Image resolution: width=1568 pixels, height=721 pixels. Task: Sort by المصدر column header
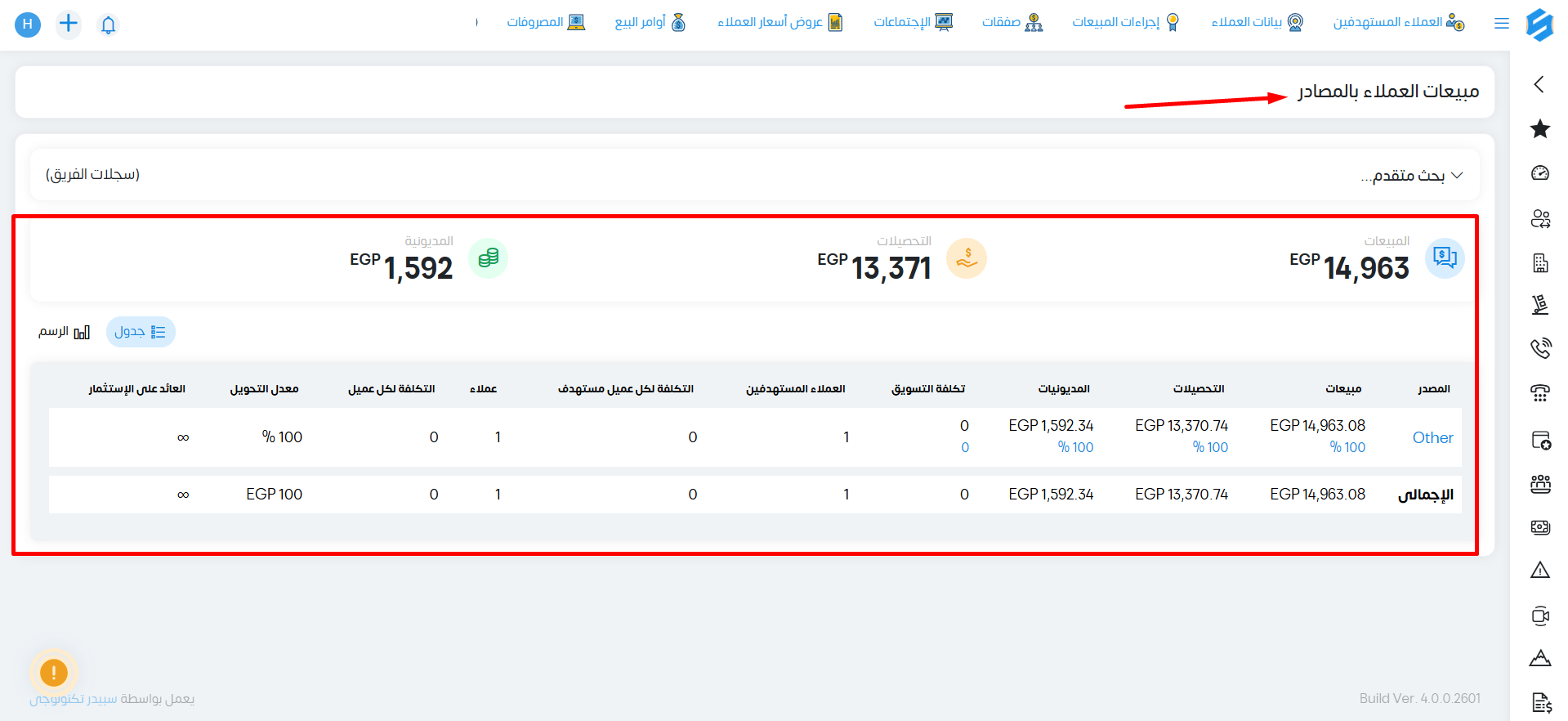pos(1434,388)
